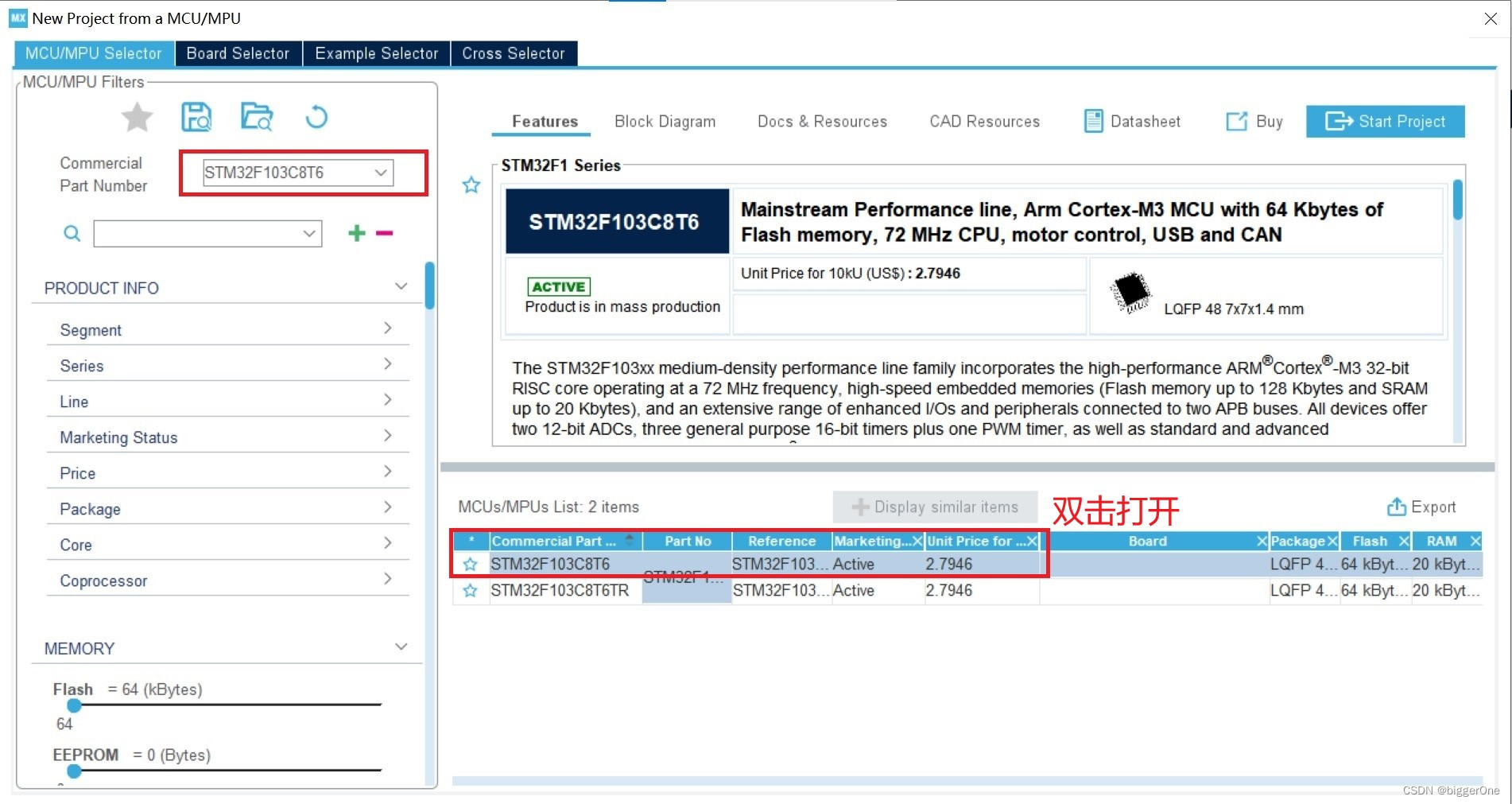
Task: Click the magnifier search icon
Action: click(72, 233)
